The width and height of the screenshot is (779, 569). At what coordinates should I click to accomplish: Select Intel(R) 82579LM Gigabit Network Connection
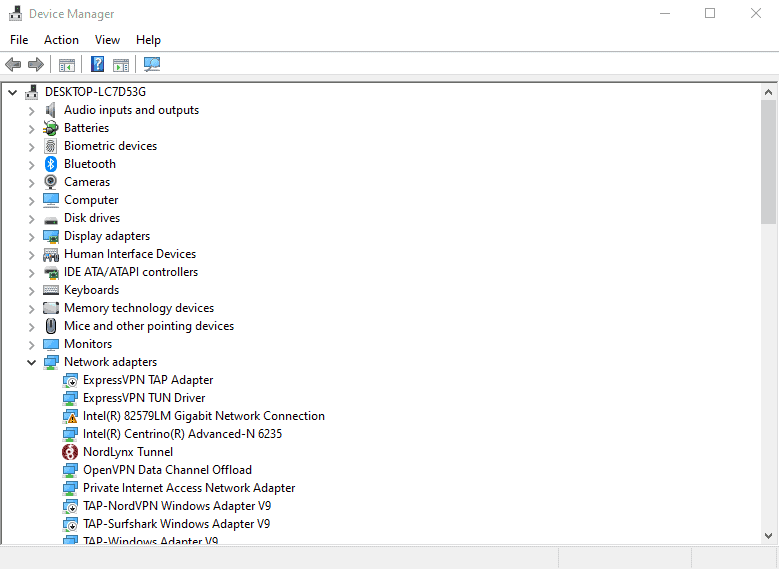(x=203, y=416)
